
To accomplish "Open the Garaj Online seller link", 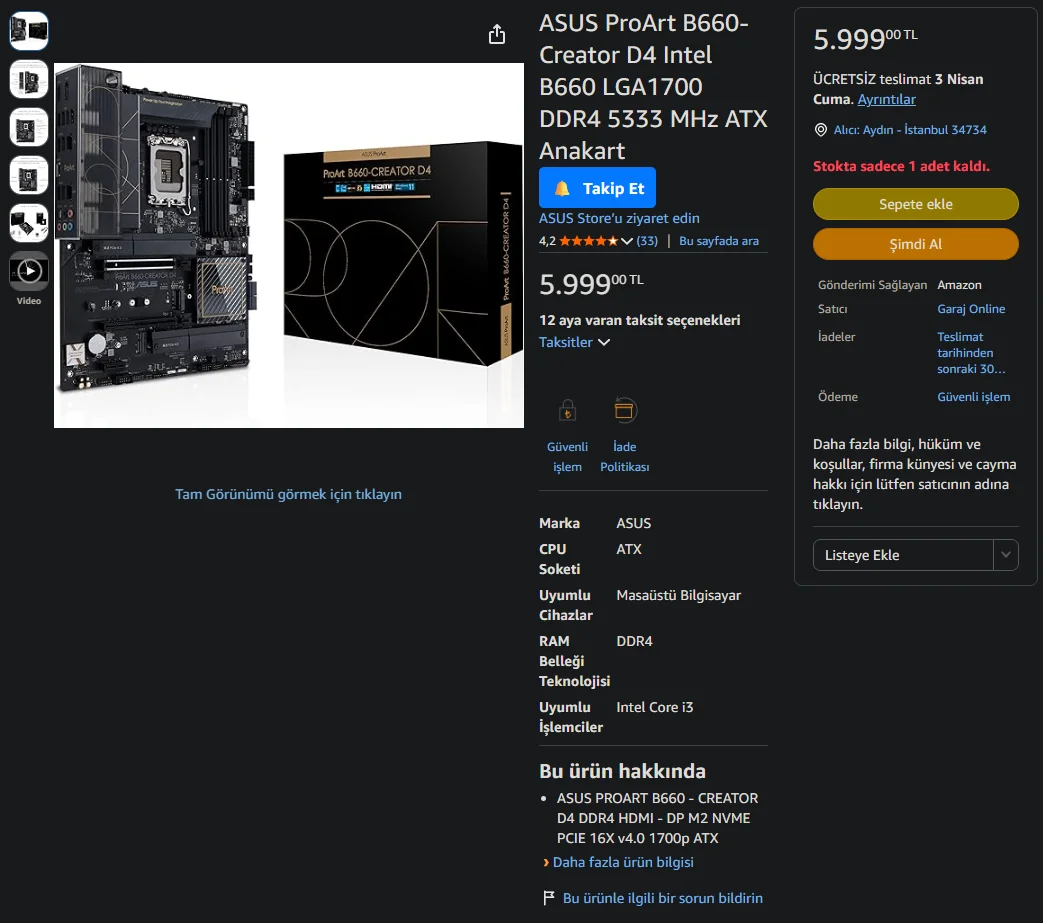I will (970, 309).
